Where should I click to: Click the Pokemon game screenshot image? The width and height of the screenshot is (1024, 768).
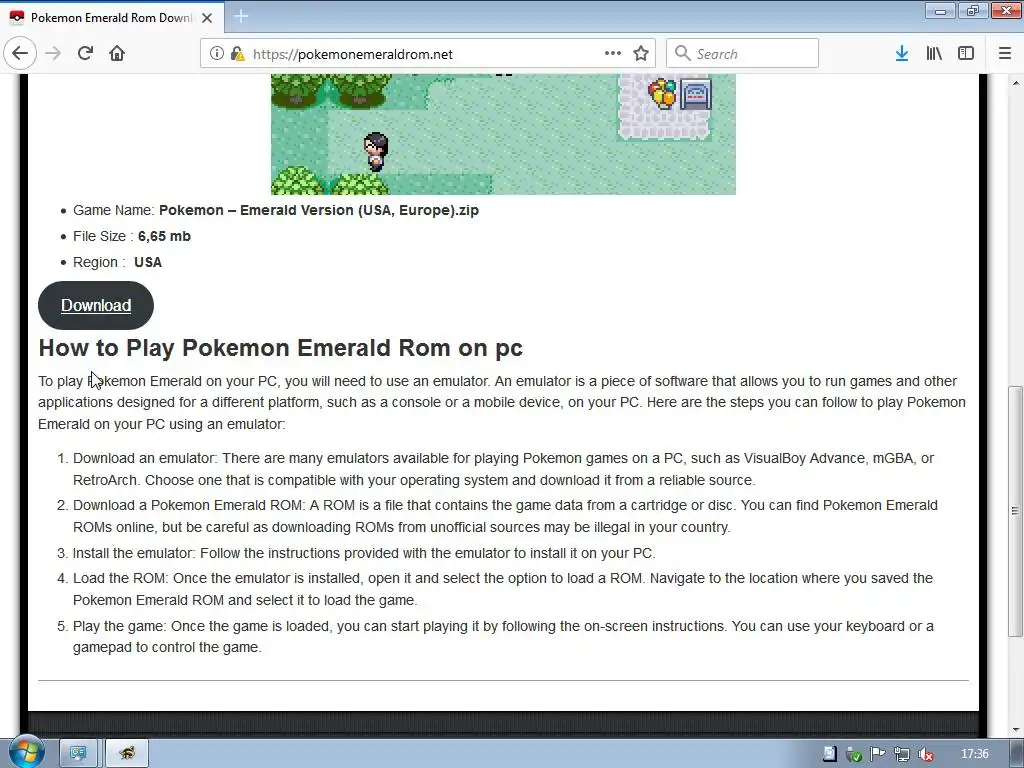504,134
